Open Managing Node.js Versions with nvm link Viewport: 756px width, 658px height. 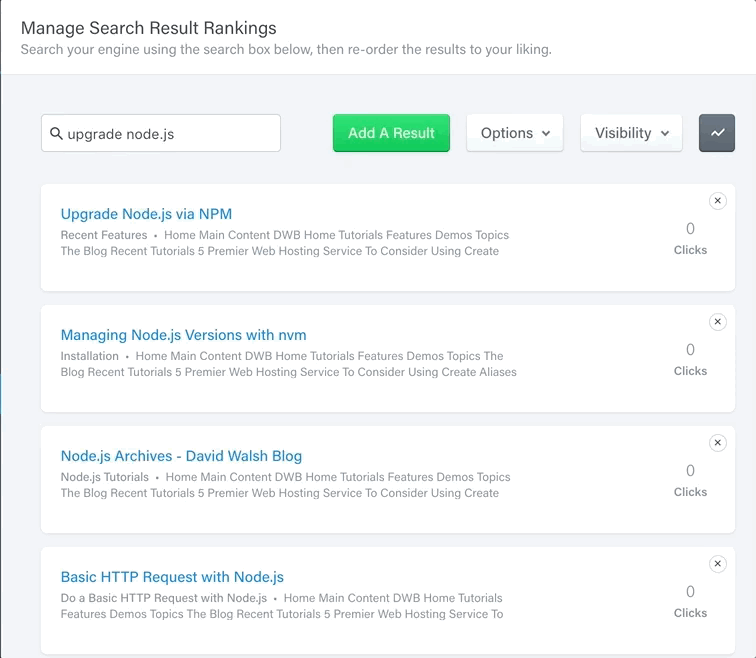click(x=183, y=335)
